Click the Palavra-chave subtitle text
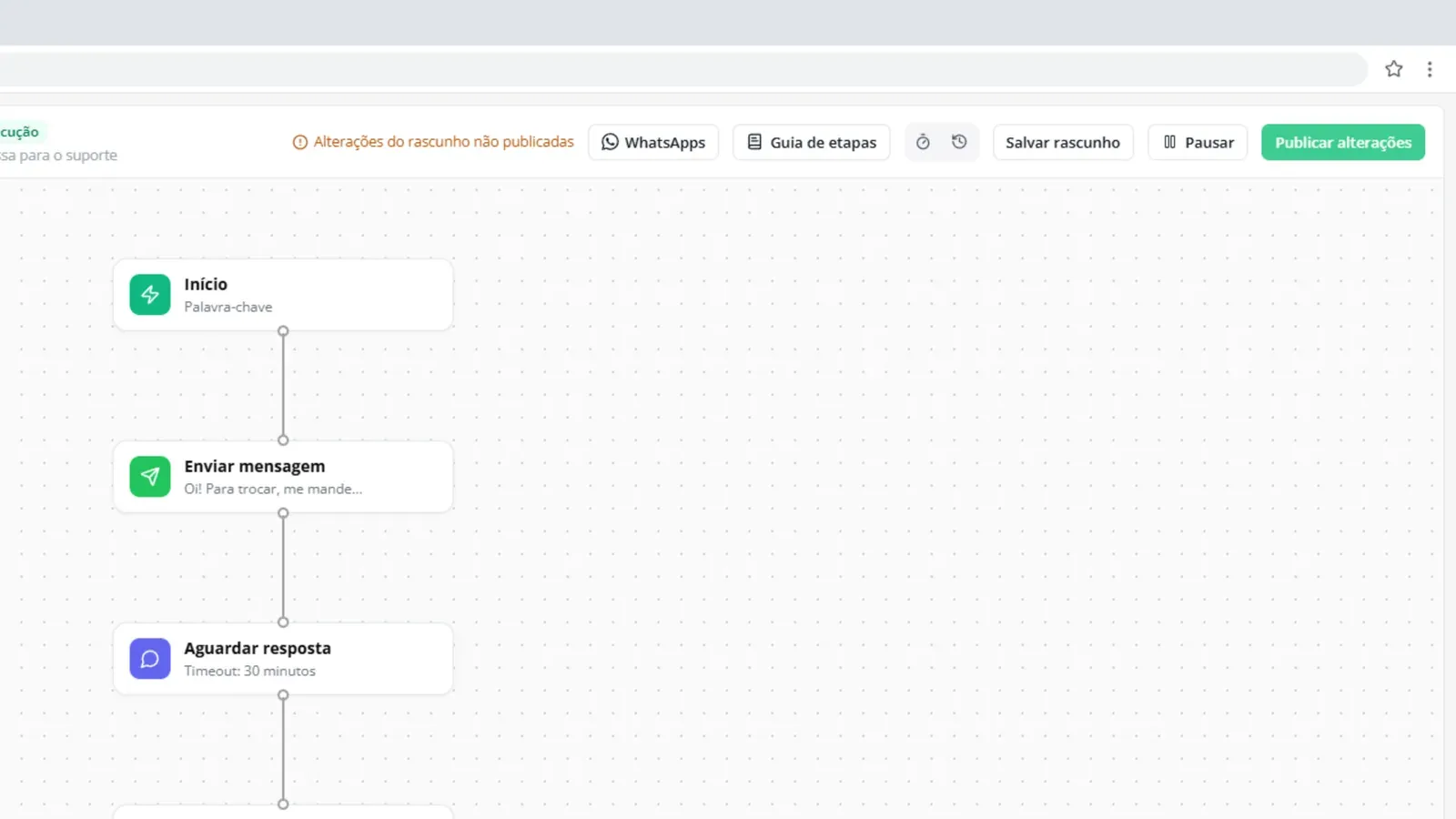 coord(228,308)
